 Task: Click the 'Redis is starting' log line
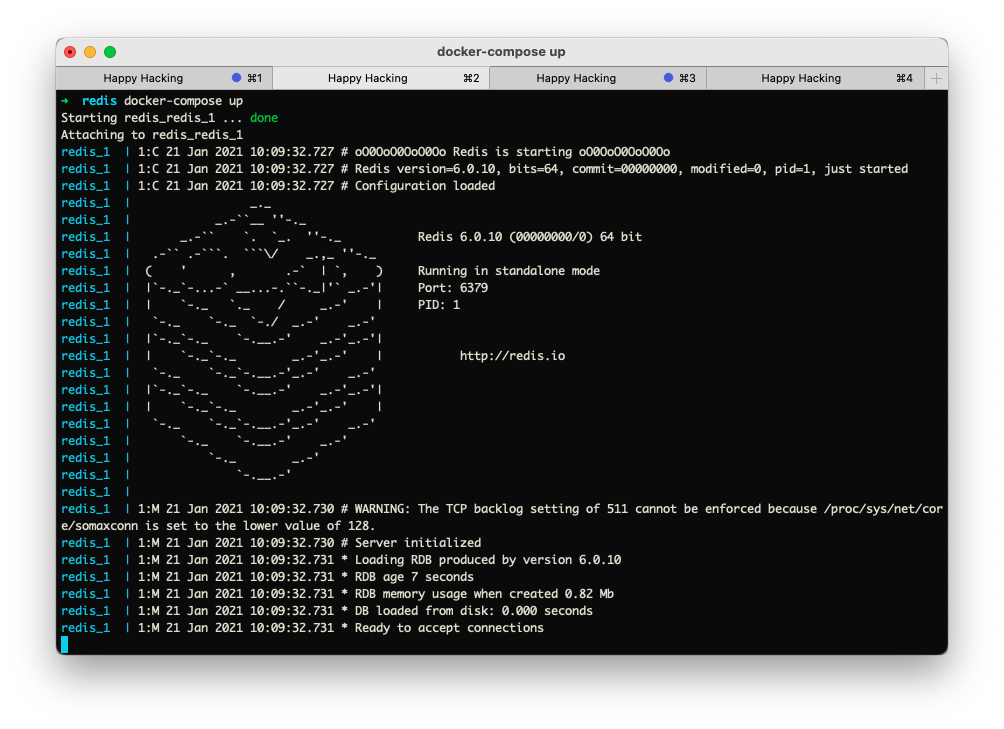pos(365,152)
